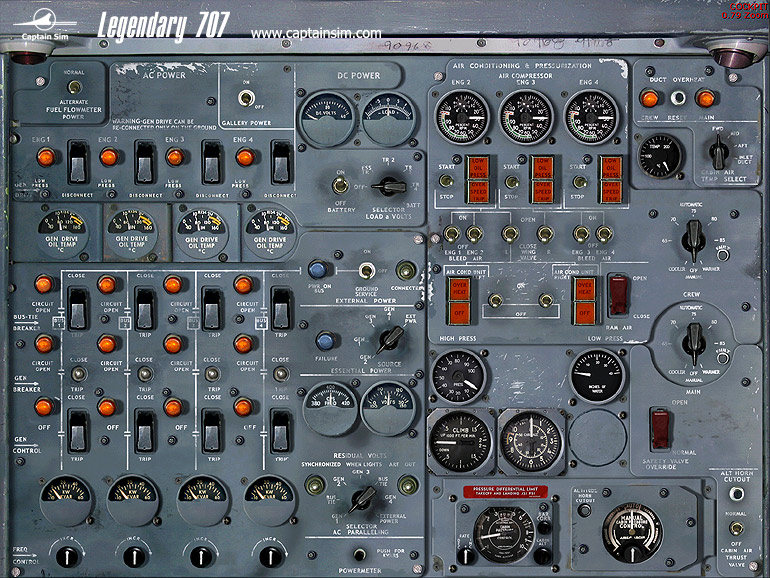Toggle the Battery ON/OFF switch
The height and width of the screenshot is (578, 770).
(x=340, y=186)
